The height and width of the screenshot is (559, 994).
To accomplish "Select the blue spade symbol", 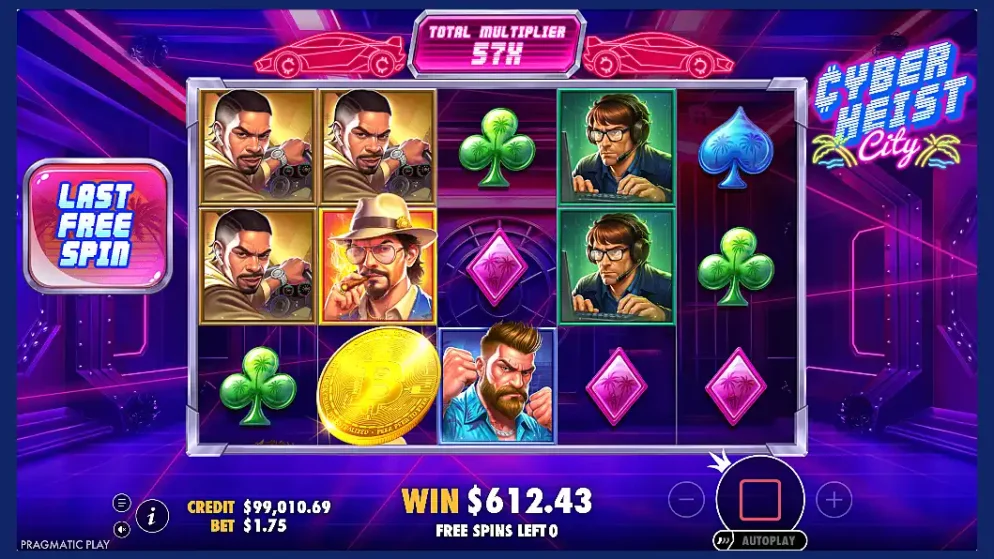I will 735,148.
